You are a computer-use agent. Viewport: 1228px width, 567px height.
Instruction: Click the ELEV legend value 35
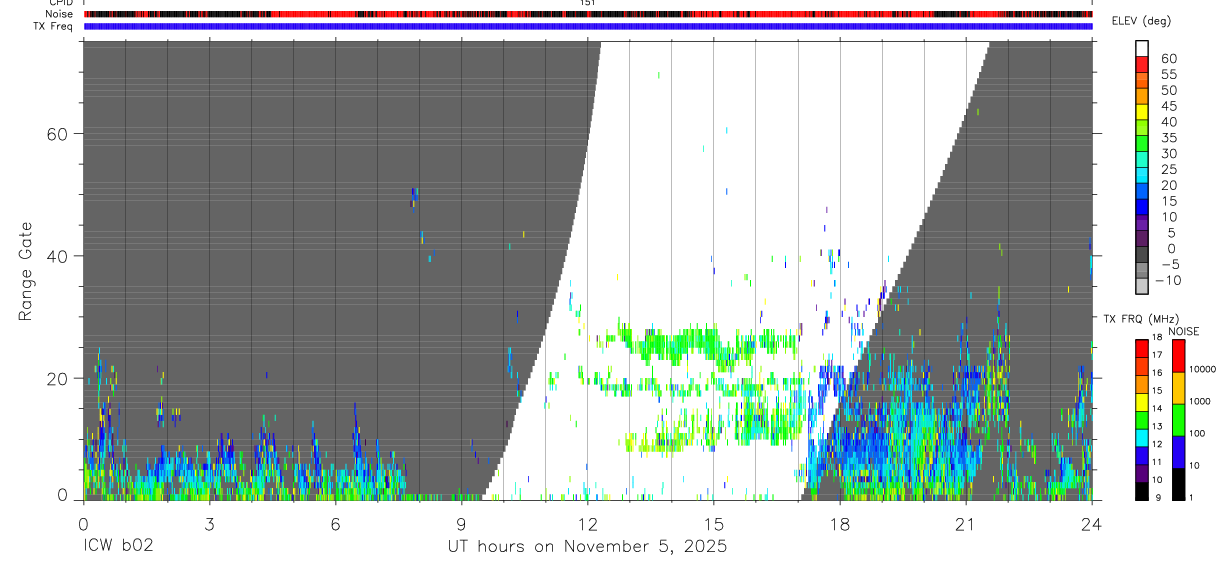(1167, 138)
